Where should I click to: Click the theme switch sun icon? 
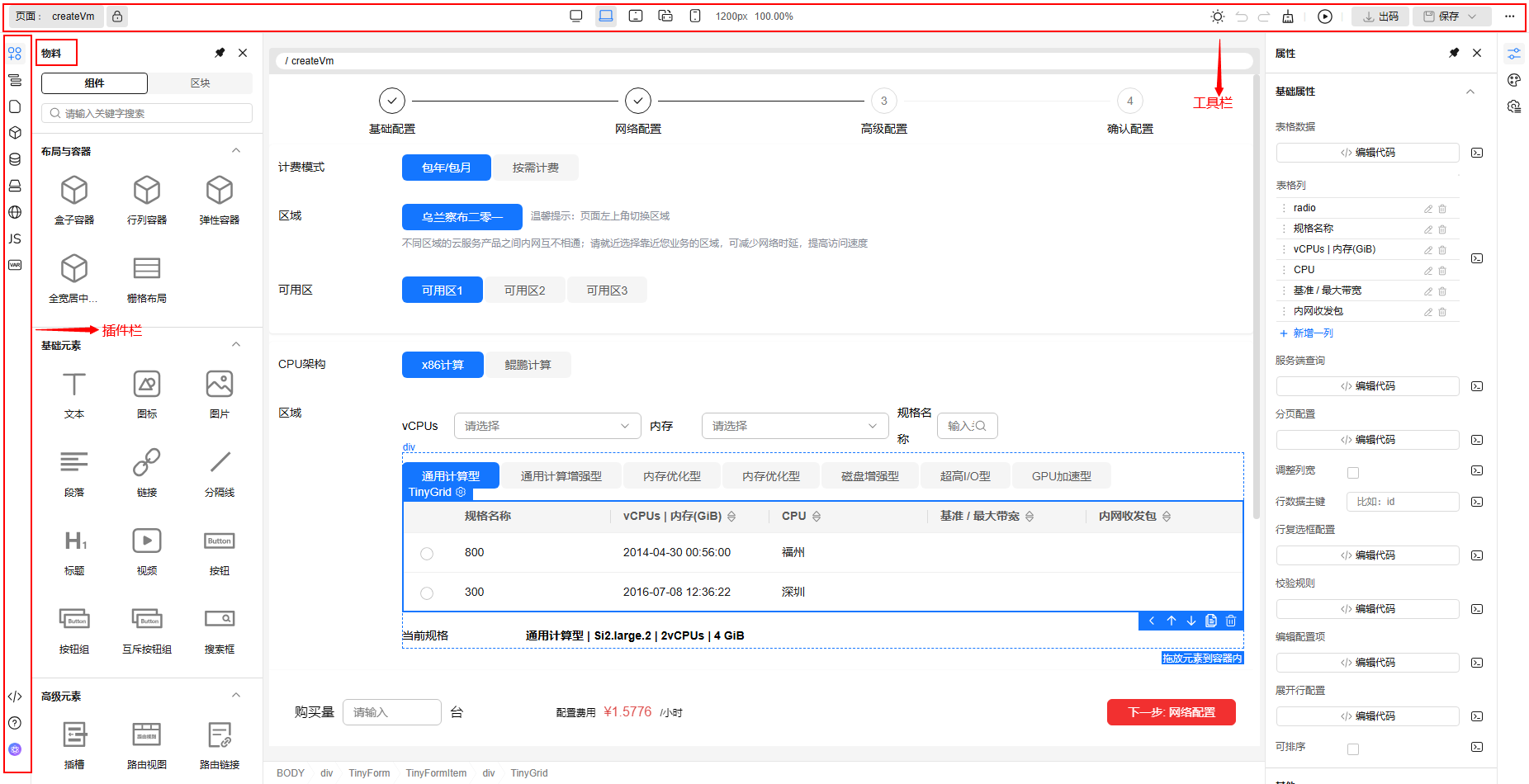(1217, 17)
